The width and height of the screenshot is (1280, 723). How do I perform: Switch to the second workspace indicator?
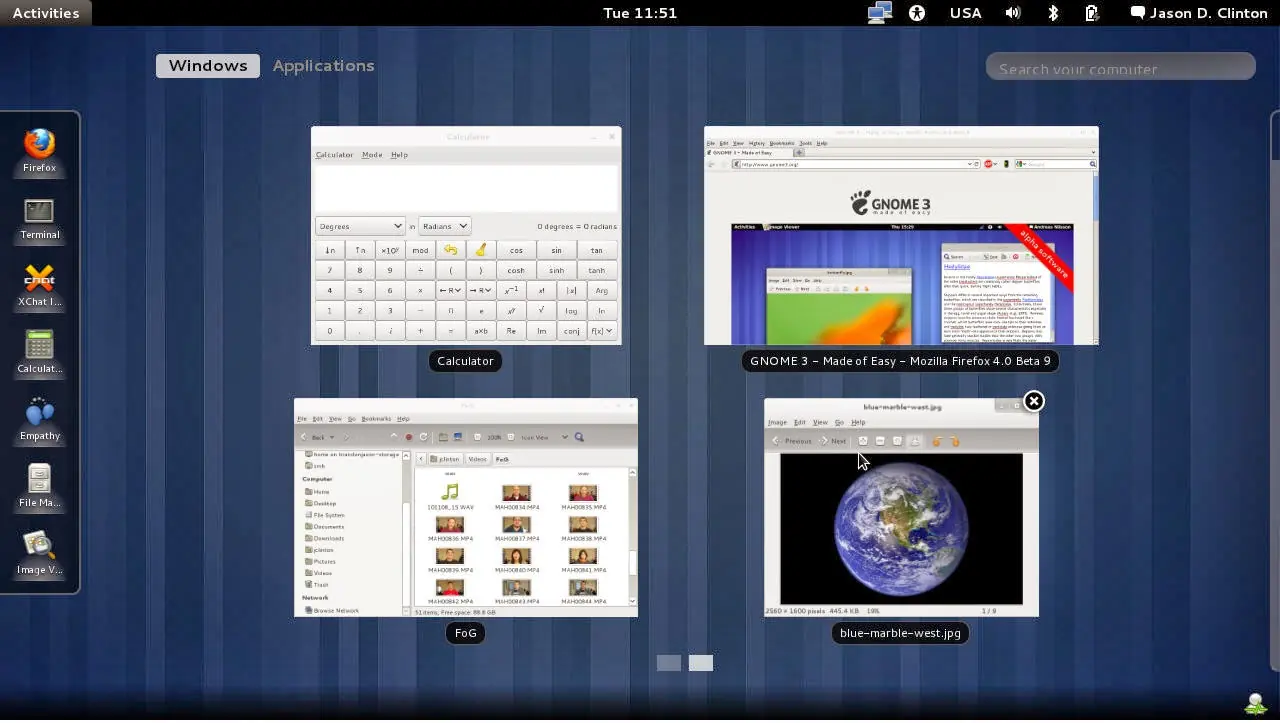tap(701, 663)
